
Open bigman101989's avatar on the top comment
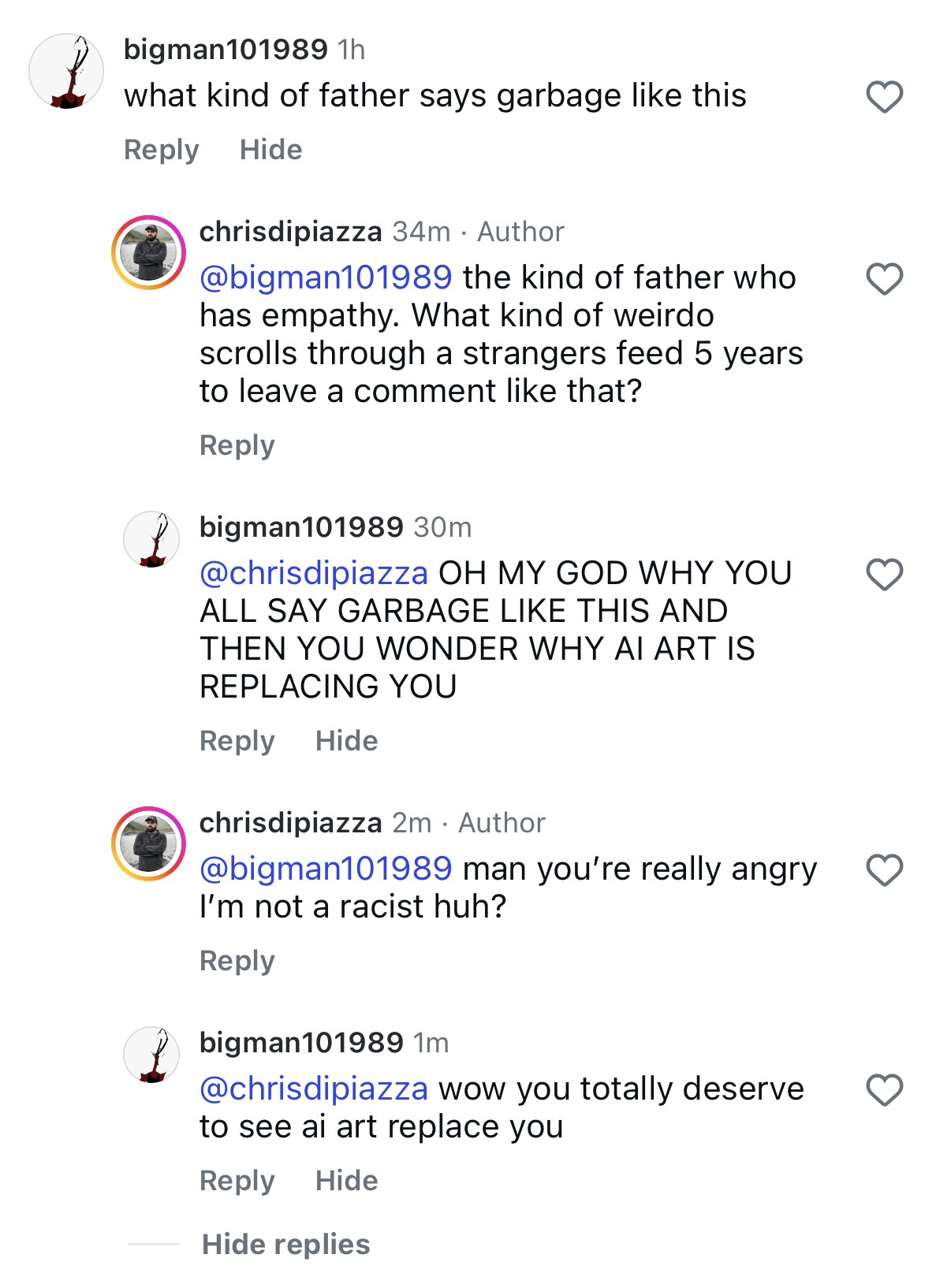66,71
